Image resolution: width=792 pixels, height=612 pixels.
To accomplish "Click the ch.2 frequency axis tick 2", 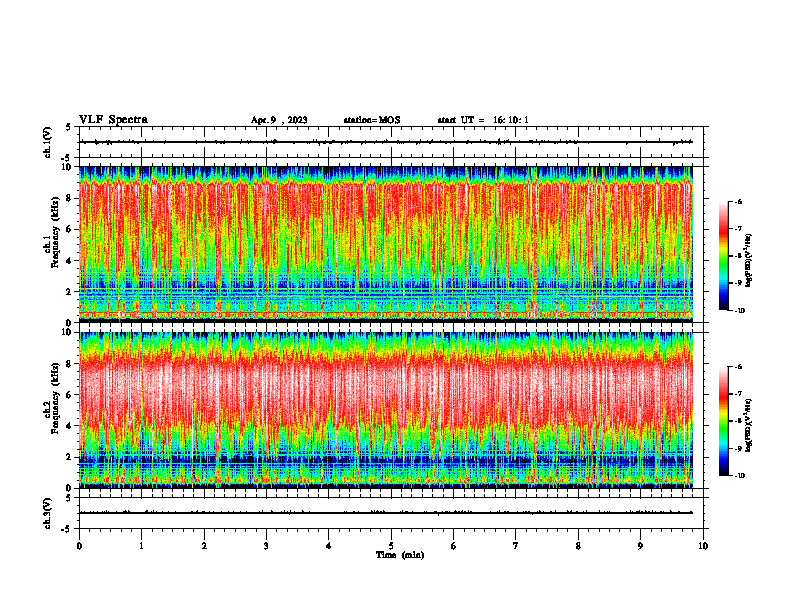I will [70, 457].
